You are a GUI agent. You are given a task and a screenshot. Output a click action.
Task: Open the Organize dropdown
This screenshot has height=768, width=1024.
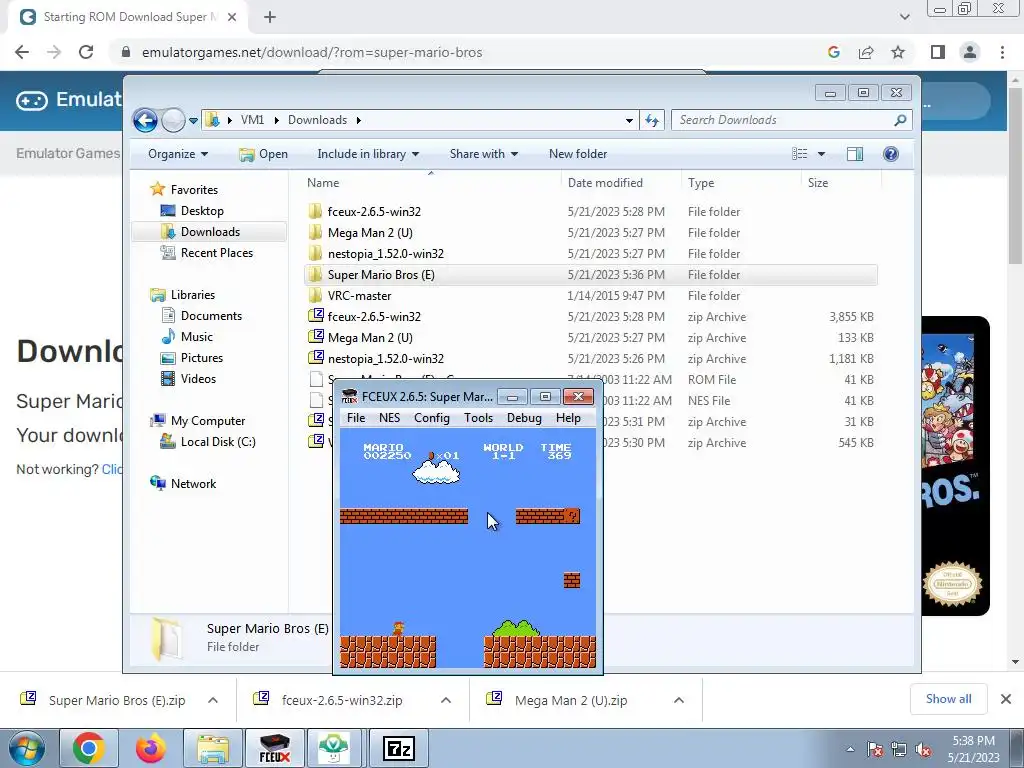click(178, 154)
